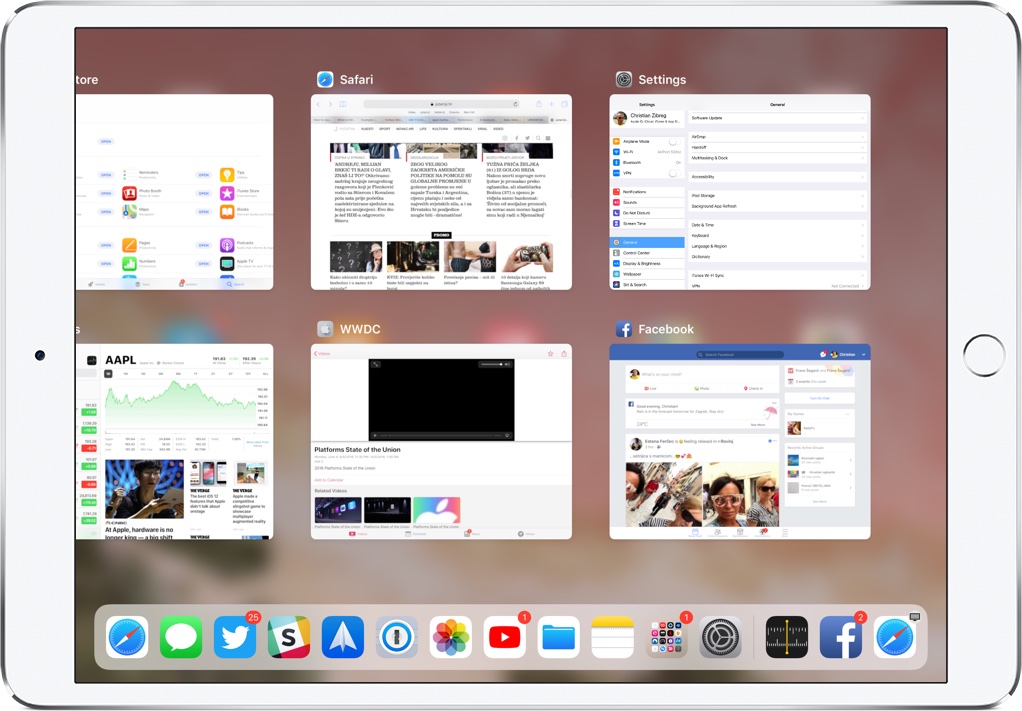The height and width of the screenshot is (711, 1022).
Task: Click Turn On Chat in Facebook card
Action: pos(819,398)
